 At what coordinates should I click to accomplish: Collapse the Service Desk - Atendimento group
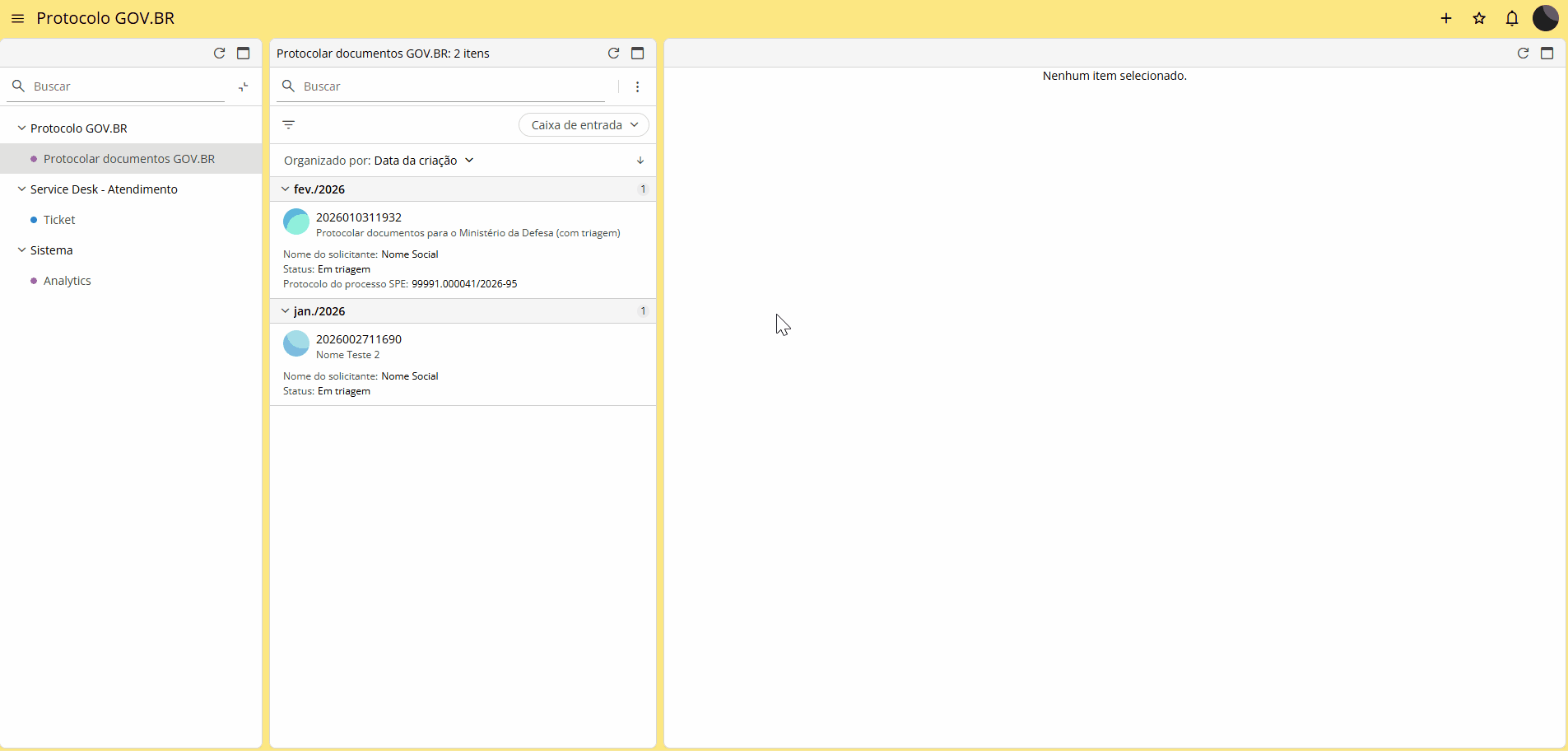(x=21, y=189)
